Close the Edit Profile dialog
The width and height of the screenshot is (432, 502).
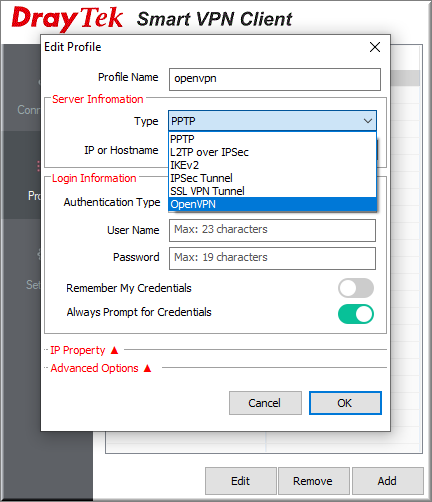click(375, 47)
